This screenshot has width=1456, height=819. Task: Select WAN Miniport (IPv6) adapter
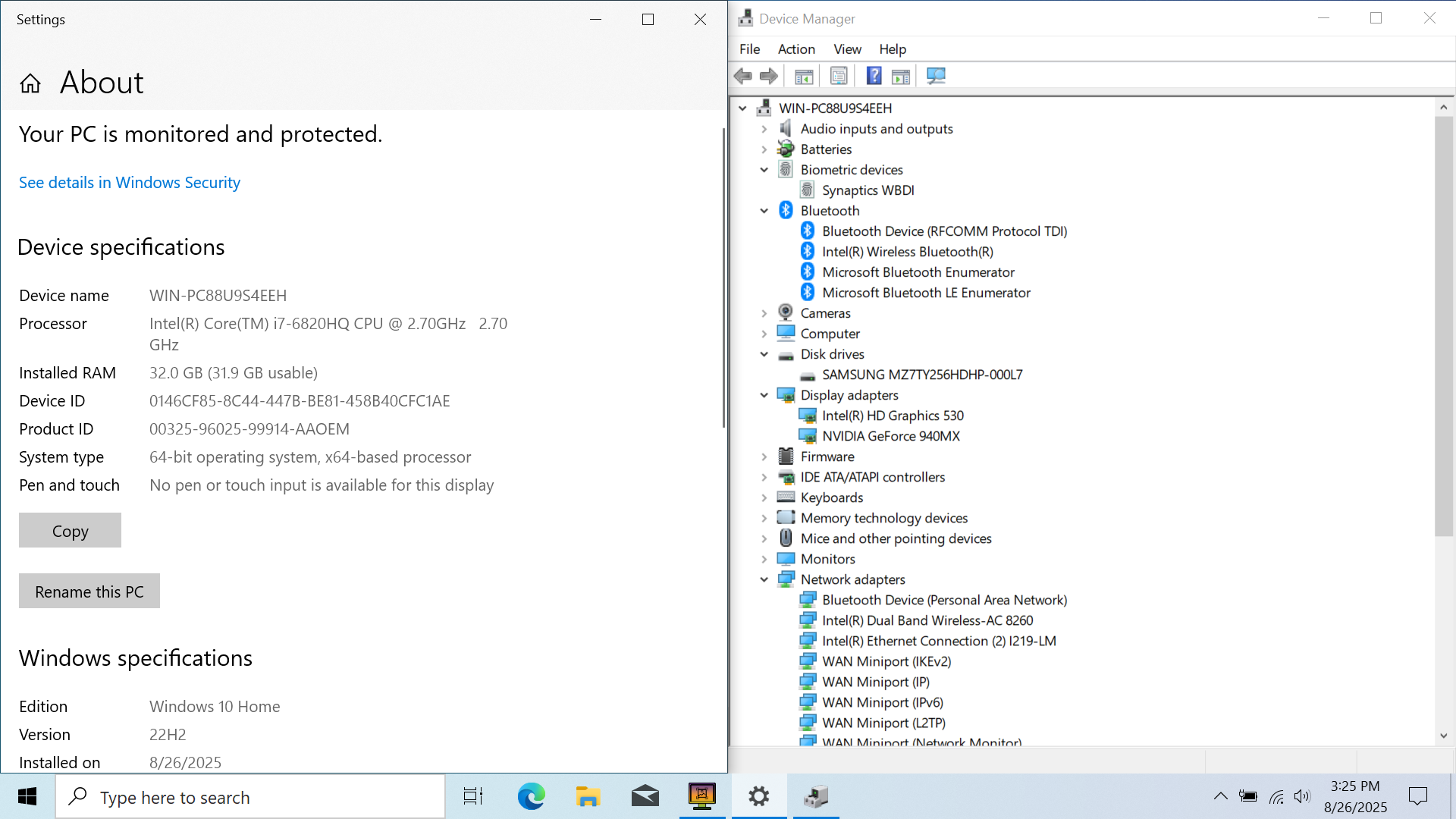[x=883, y=702]
